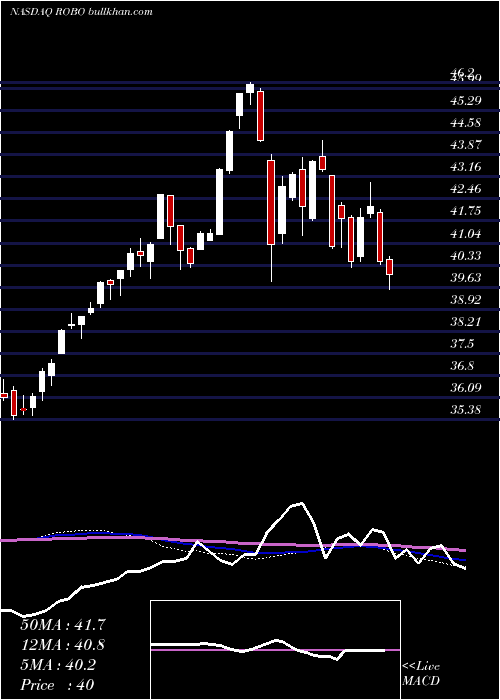The width and height of the screenshot is (500, 700).
Task: Click the <<Live MACD label
Action: click(x=421, y=674)
